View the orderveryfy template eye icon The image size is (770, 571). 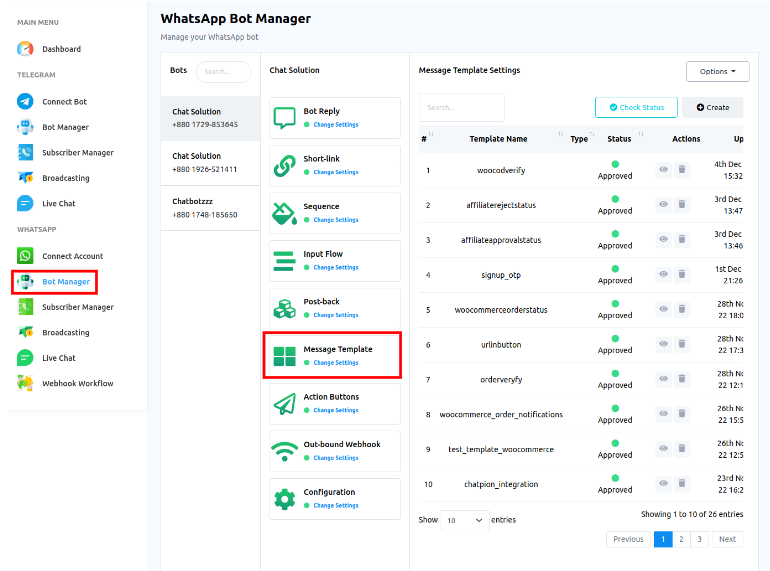click(x=663, y=379)
